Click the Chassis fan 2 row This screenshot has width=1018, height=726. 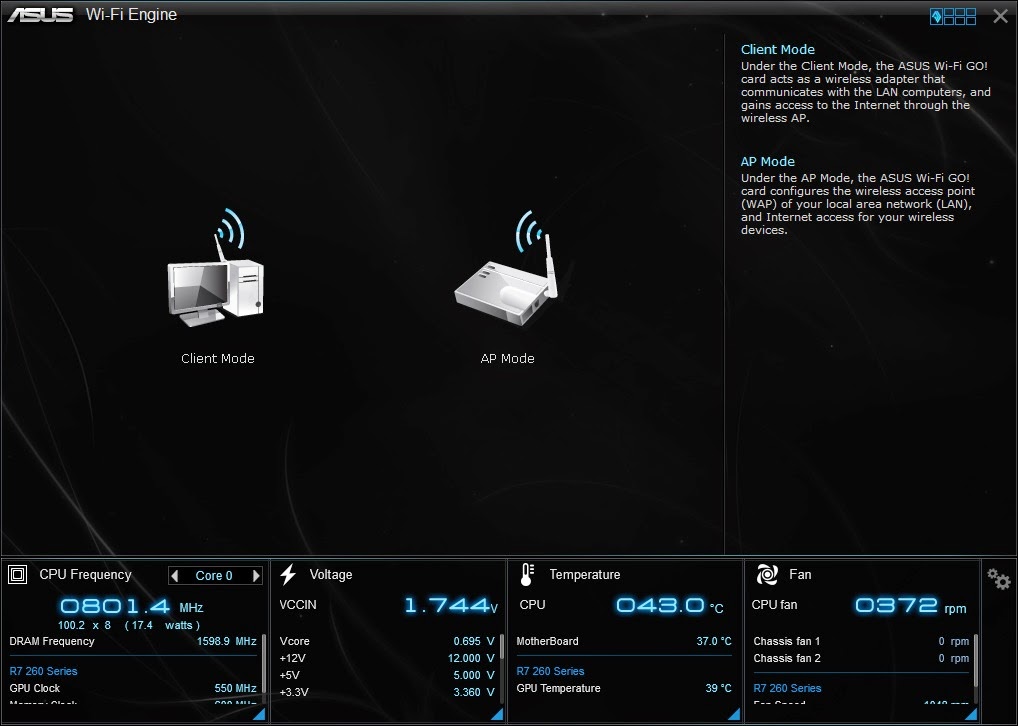861,658
